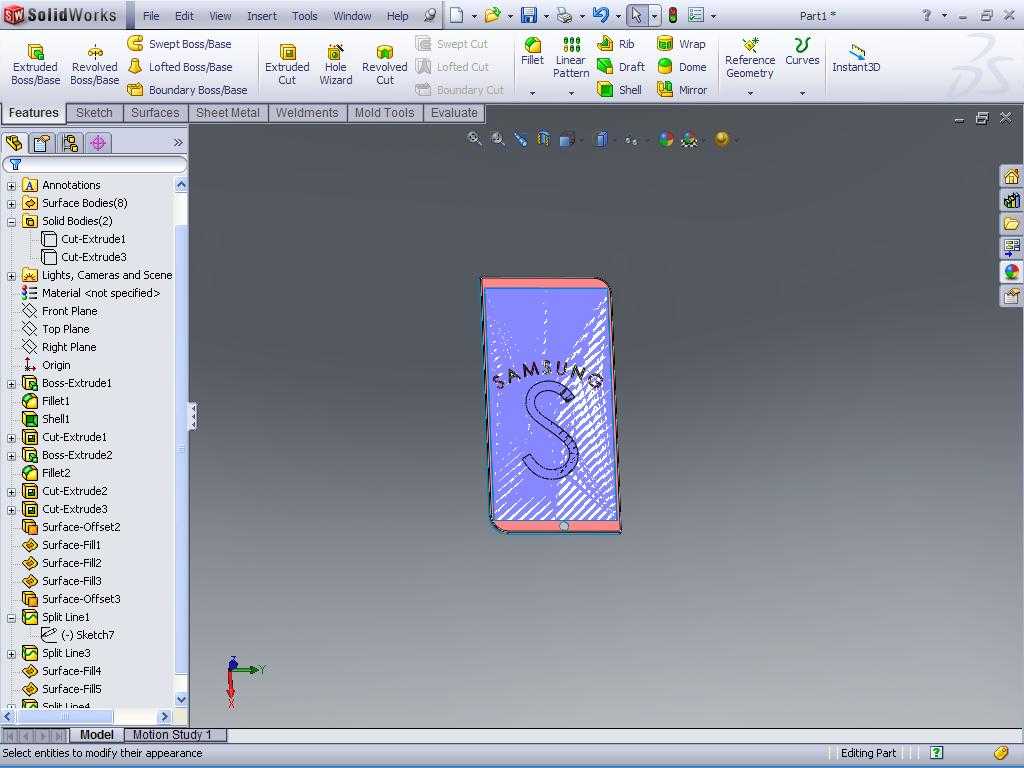The width and height of the screenshot is (1024, 768).
Task: Select the Linear Pattern tool
Action: pos(571,57)
